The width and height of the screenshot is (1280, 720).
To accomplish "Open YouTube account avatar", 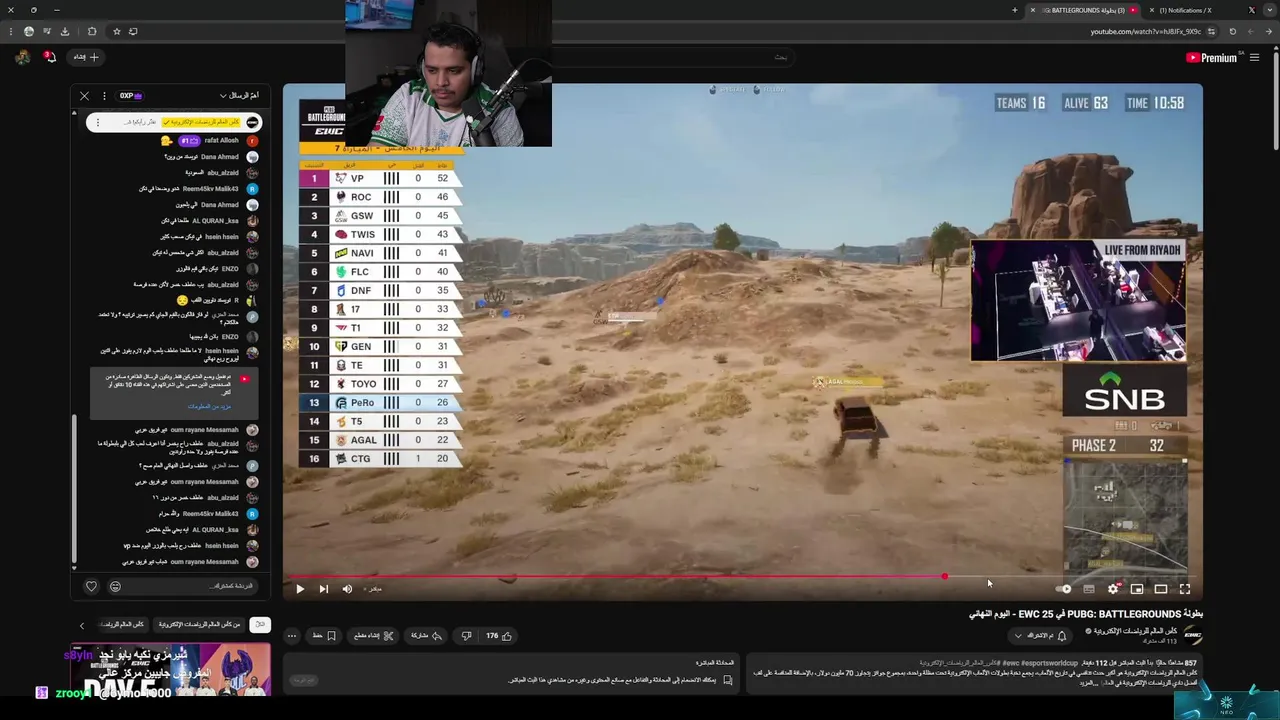I will (x=22, y=57).
